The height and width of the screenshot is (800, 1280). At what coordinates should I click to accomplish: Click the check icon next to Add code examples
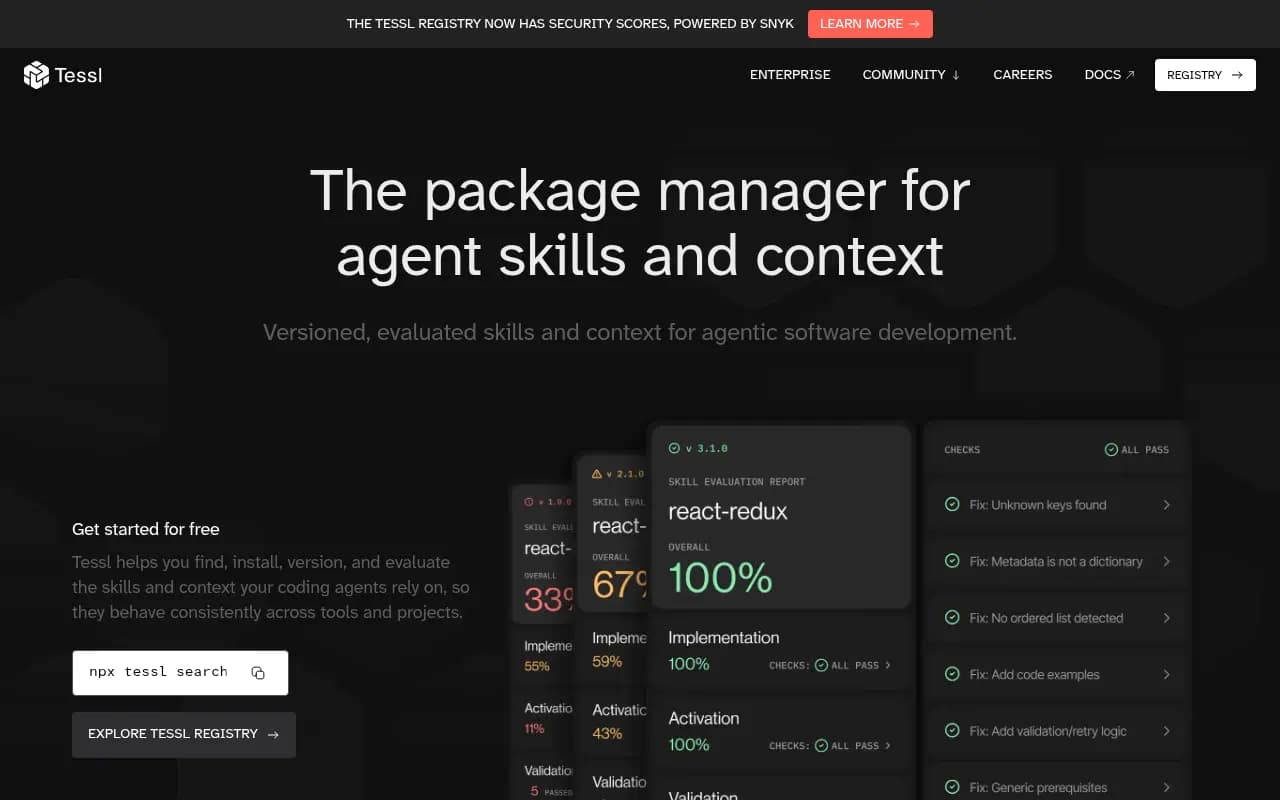(952, 674)
